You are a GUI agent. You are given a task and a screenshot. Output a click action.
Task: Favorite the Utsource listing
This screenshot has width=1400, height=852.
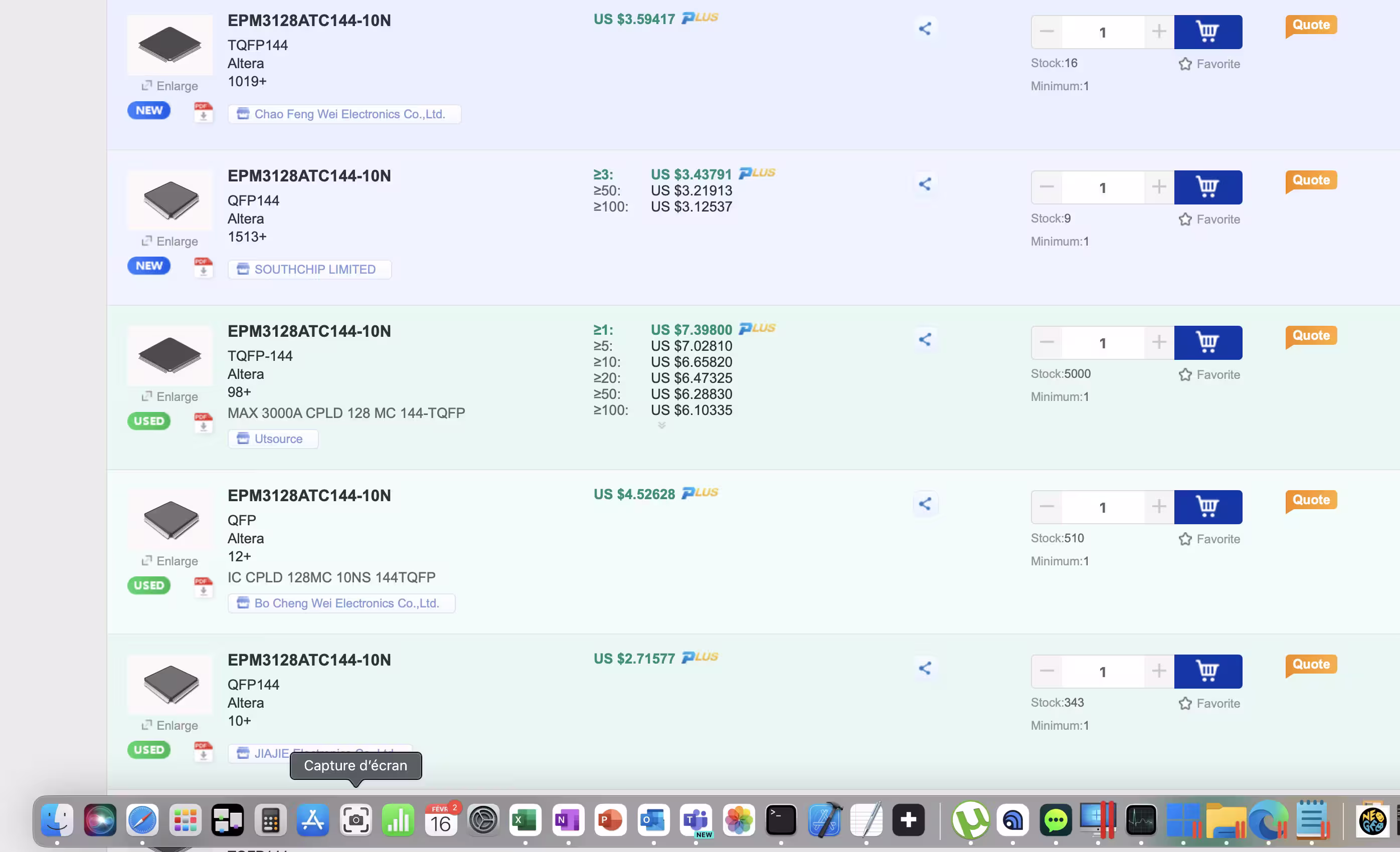click(1209, 375)
